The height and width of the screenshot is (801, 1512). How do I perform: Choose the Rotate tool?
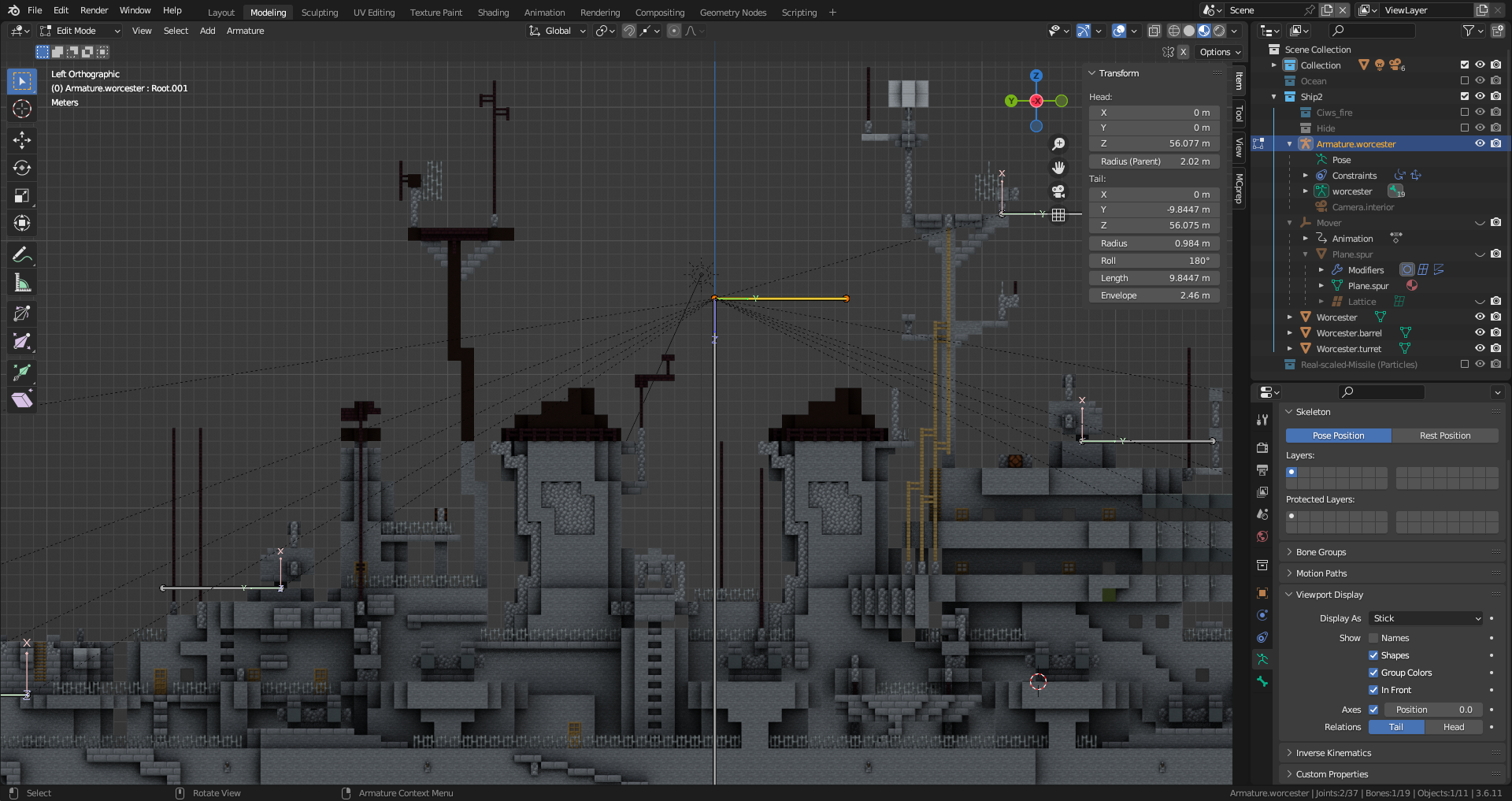click(x=22, y=168)
